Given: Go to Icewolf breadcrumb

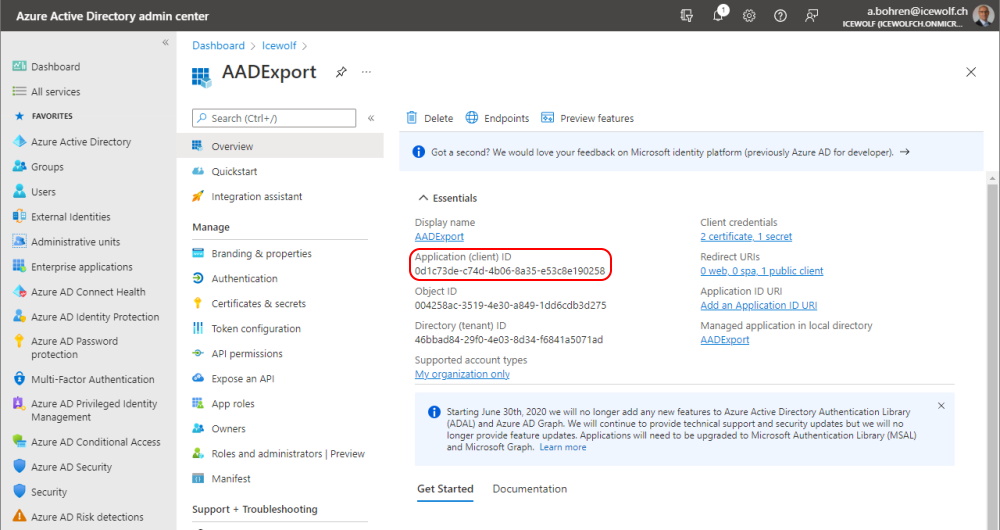Looking at the screenshot, I should [279, 46].
